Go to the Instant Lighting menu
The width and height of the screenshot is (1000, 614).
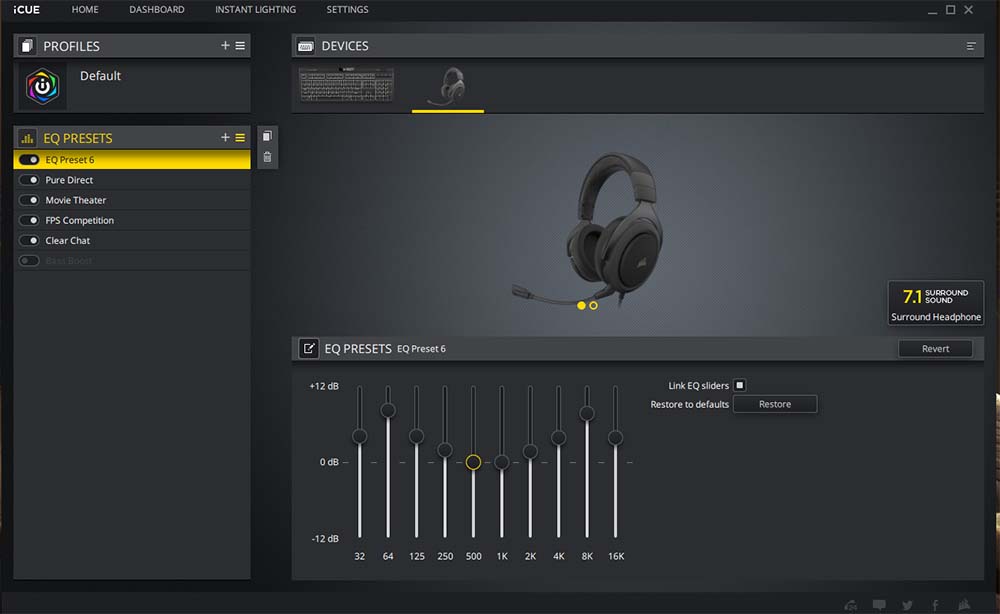pos(255,10)
